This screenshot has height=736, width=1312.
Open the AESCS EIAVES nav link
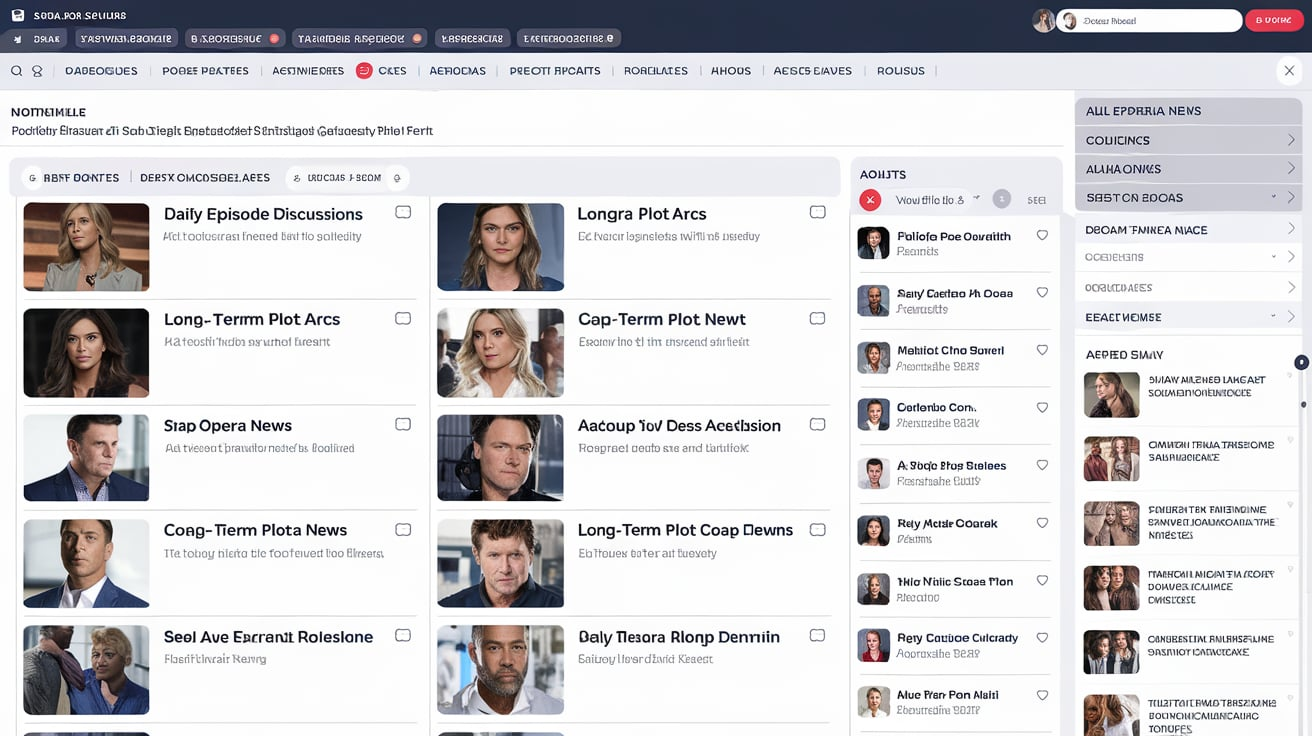pos(813,71)
